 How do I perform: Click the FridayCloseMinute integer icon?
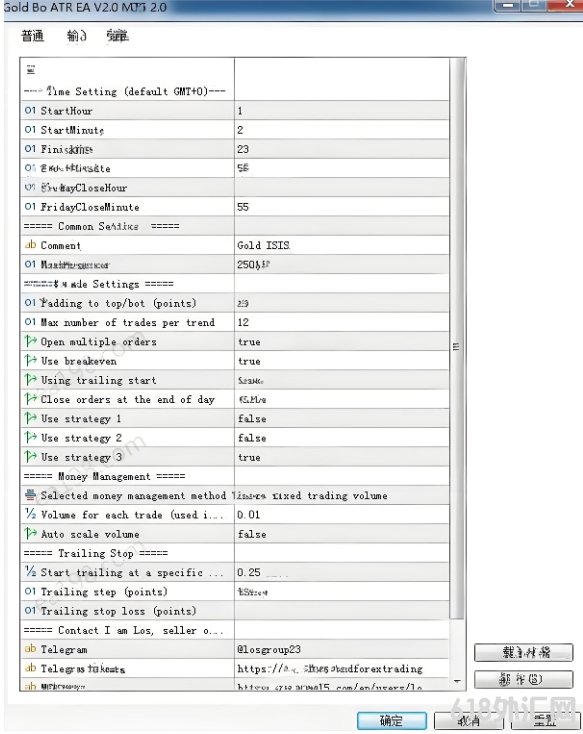tap(30, 206)
